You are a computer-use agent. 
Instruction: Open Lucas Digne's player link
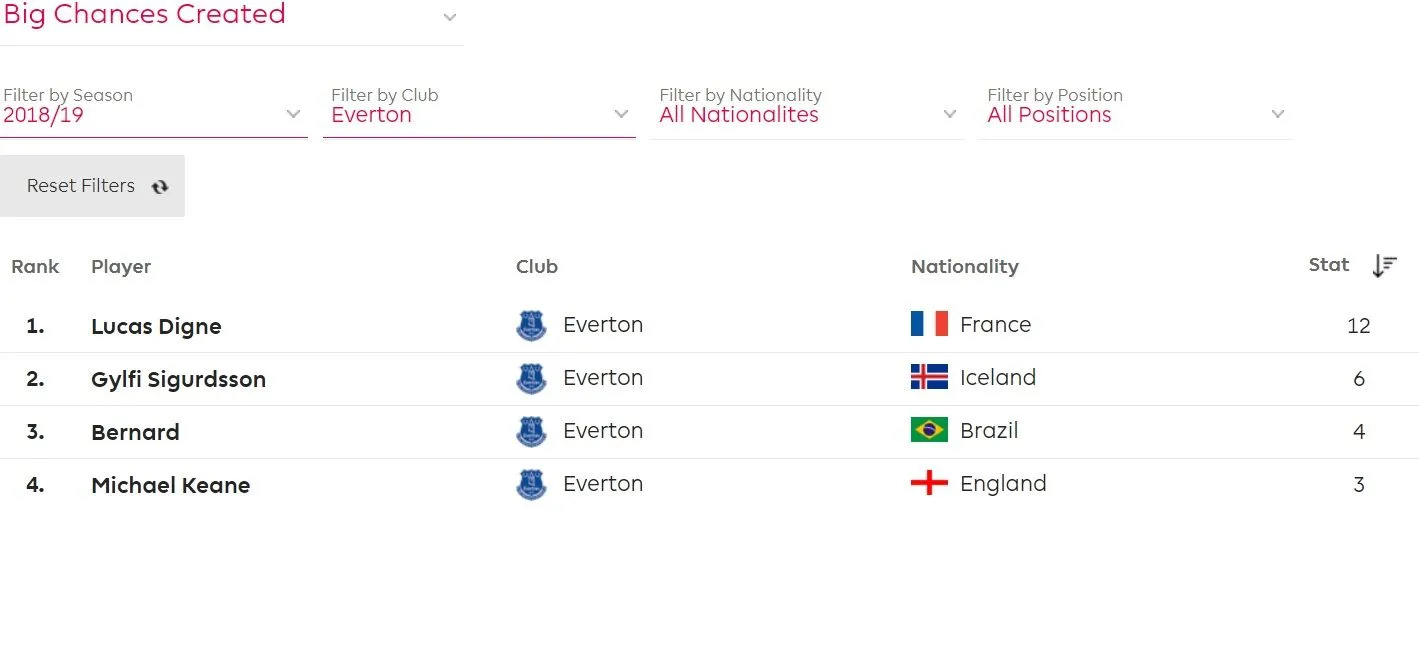156,326
